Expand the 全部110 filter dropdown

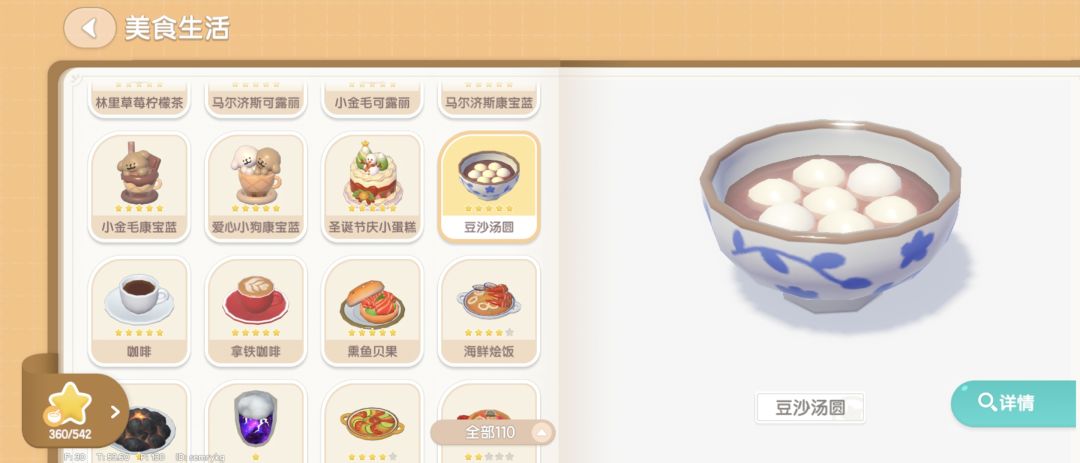tap(492, 433)
